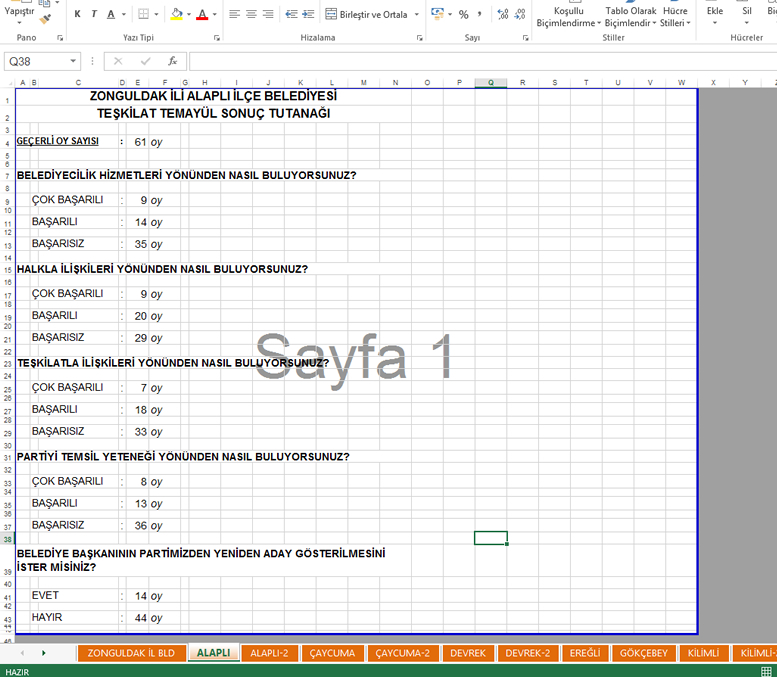
Task: Align text left
Action: pyautogui.click(x=234, y=14)
